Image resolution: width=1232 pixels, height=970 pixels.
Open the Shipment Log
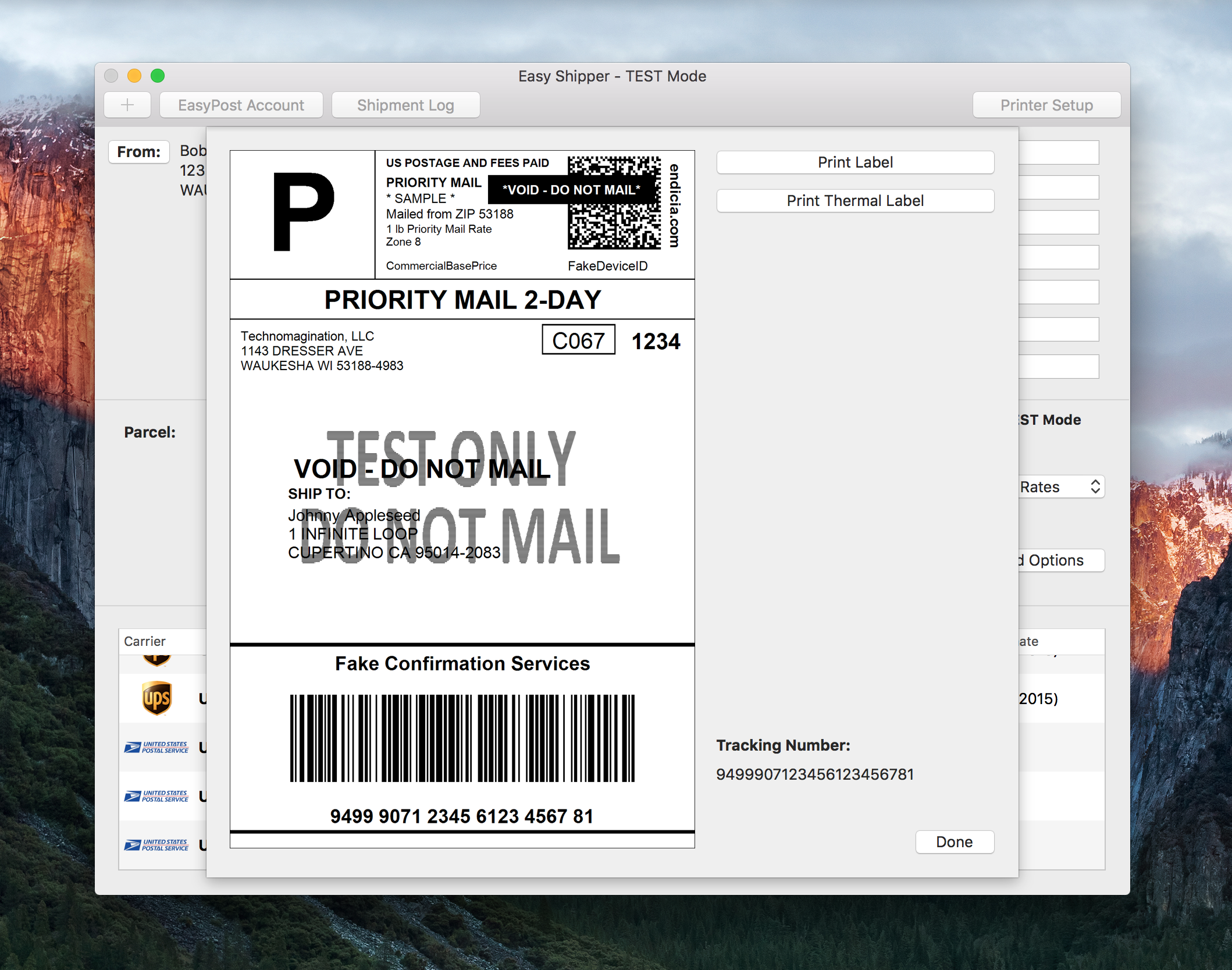tap(405, 105)
